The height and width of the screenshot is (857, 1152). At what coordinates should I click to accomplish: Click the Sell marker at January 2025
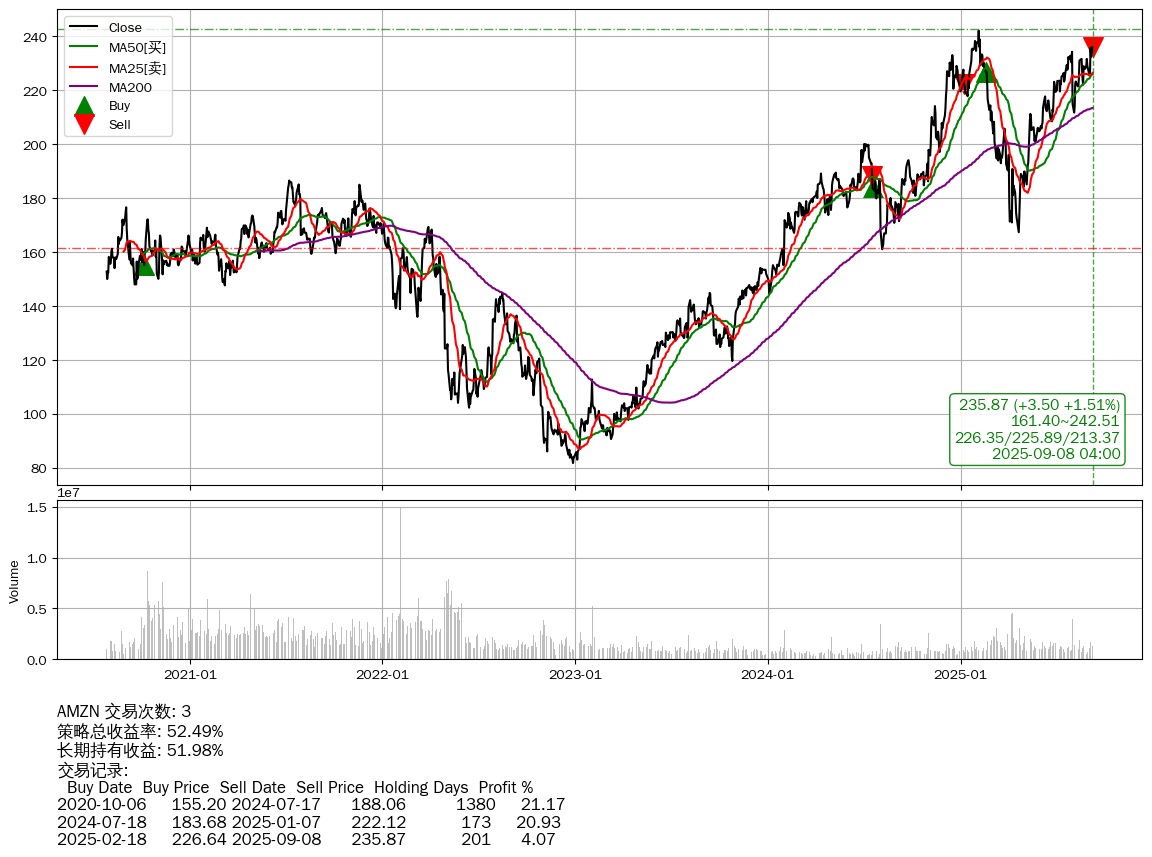click(964, 83)
